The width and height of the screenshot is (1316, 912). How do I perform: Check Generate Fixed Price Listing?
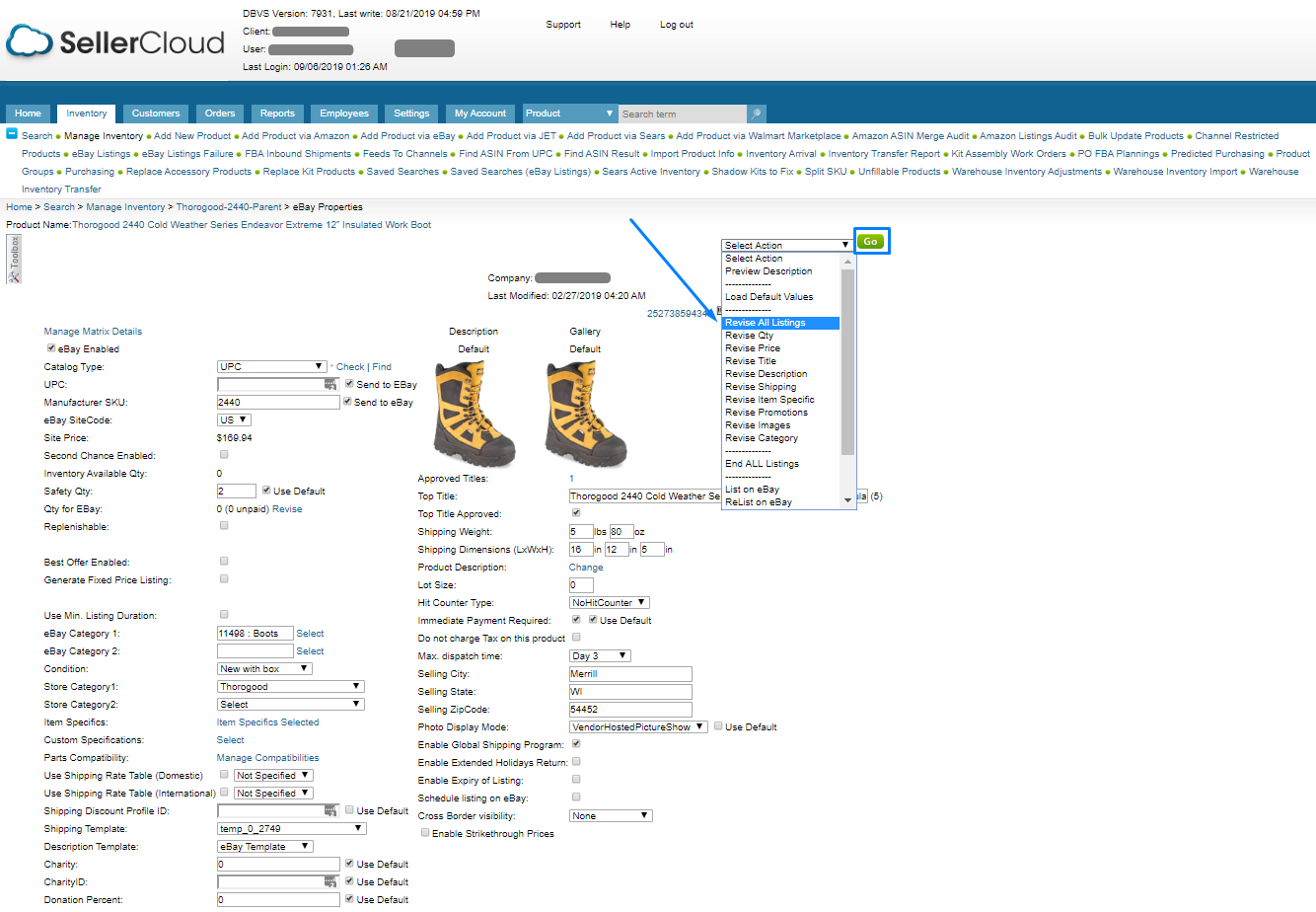click(x=224, y=579)
